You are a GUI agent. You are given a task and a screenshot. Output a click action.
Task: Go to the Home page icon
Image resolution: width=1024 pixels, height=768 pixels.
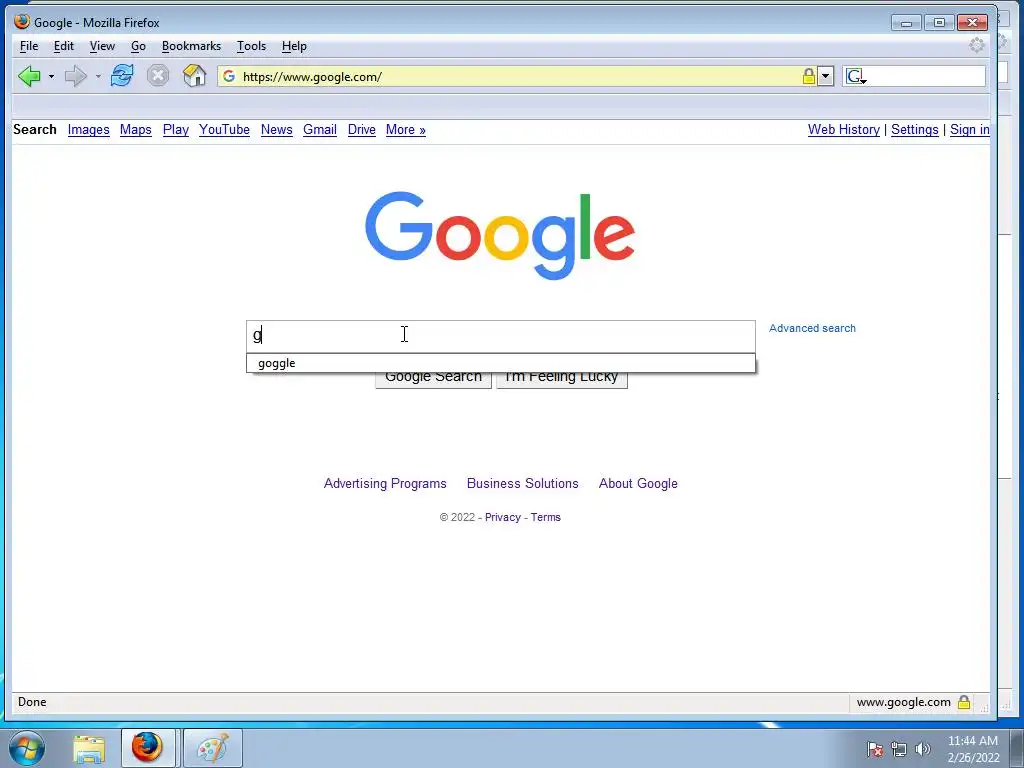click(195, 76)
